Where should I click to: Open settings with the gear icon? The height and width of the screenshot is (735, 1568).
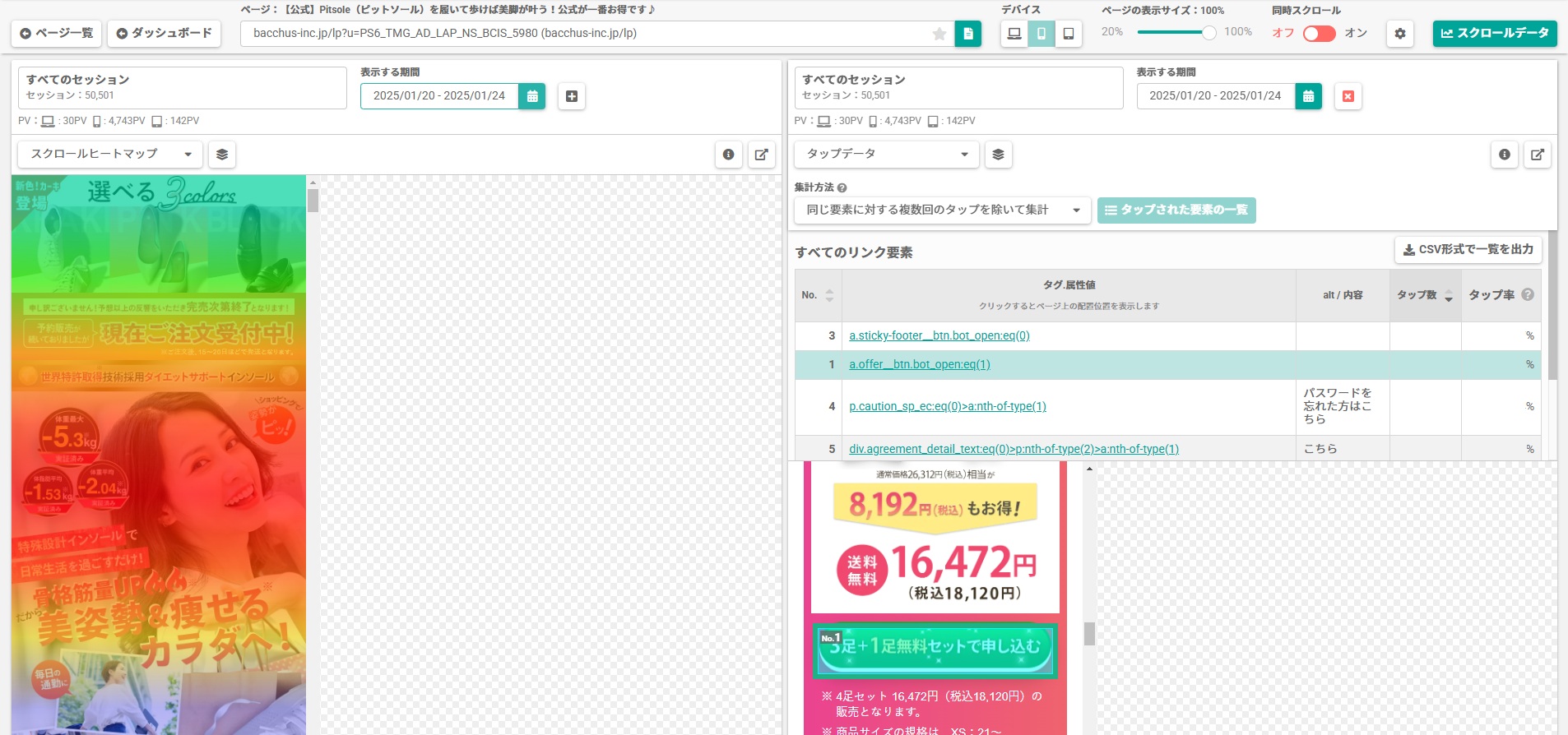pos(1400,34)
